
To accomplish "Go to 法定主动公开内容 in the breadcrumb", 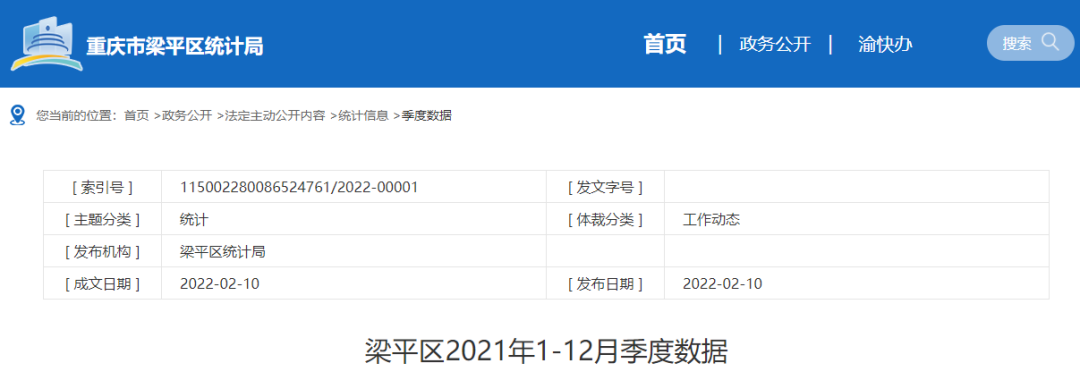I will click(275, 116).
